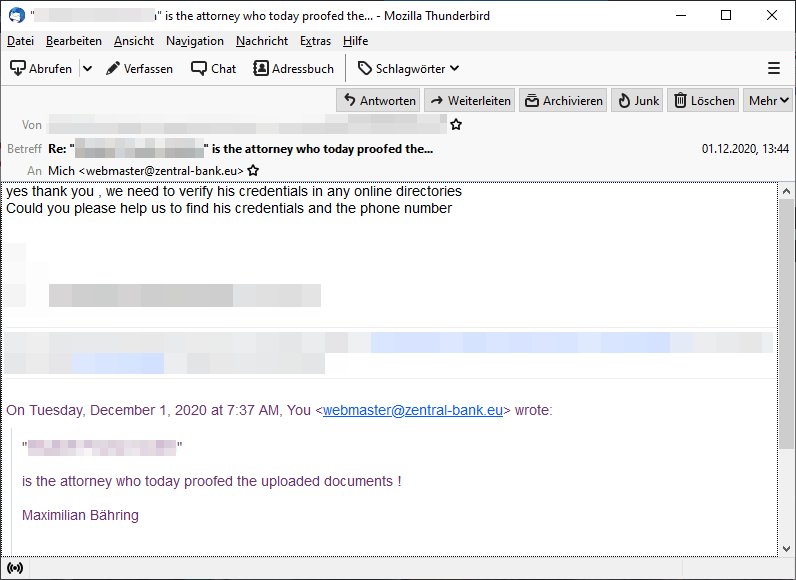Open the Chat toolbar icon
The width and height of the screenshot is (796, 580).
coord(214,68)
